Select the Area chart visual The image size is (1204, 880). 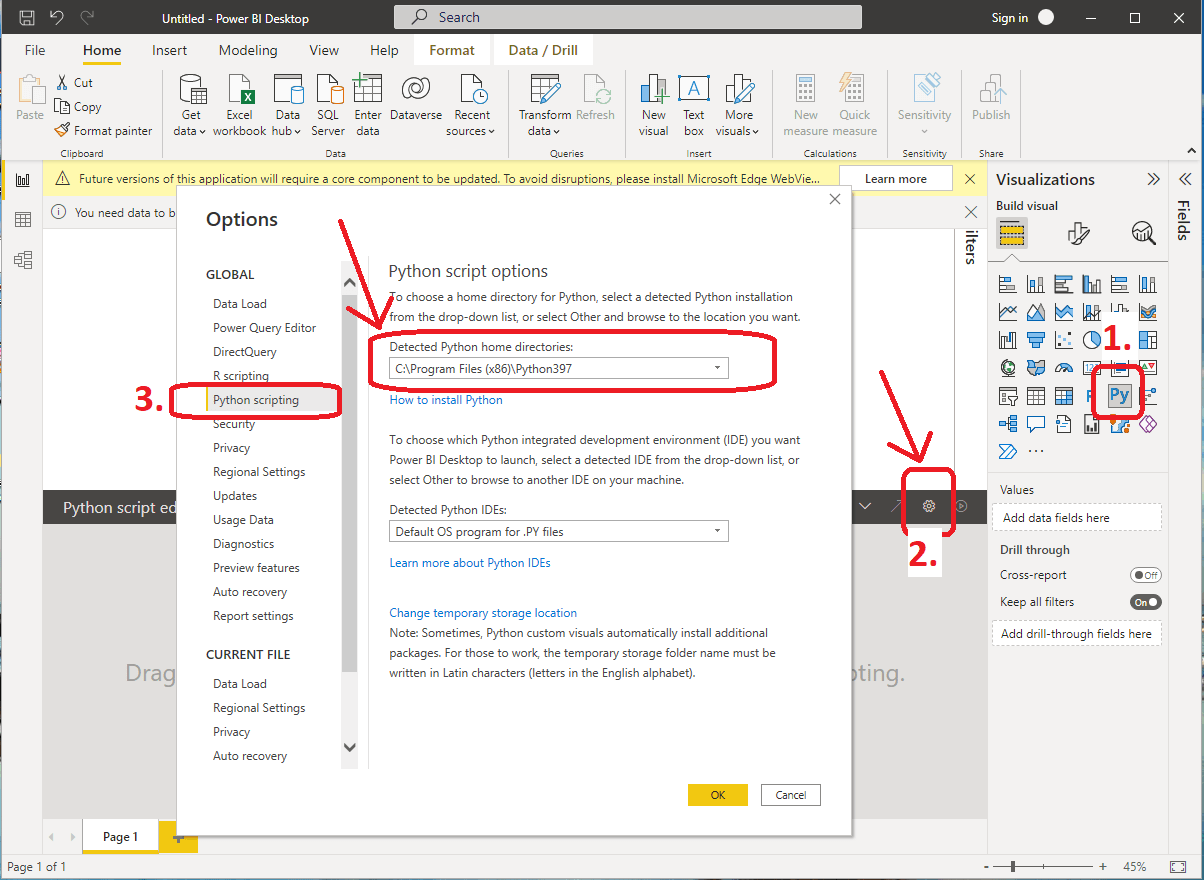click(1036, 311)
